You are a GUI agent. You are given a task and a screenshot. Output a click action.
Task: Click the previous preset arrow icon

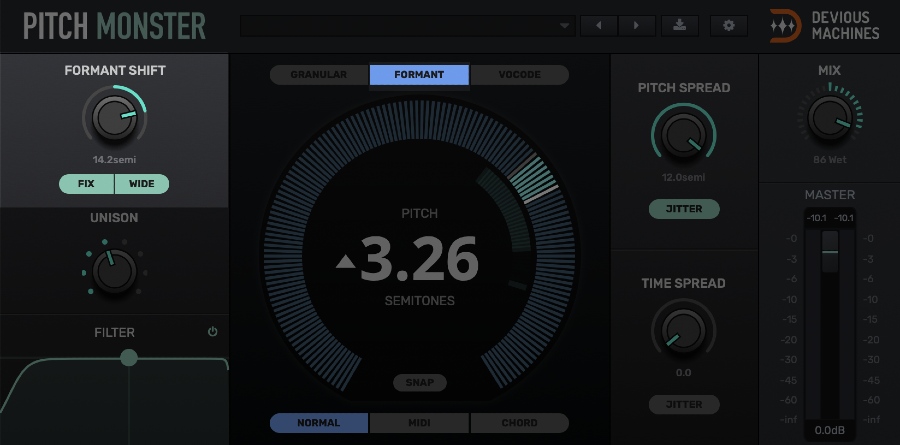point(599,26)
